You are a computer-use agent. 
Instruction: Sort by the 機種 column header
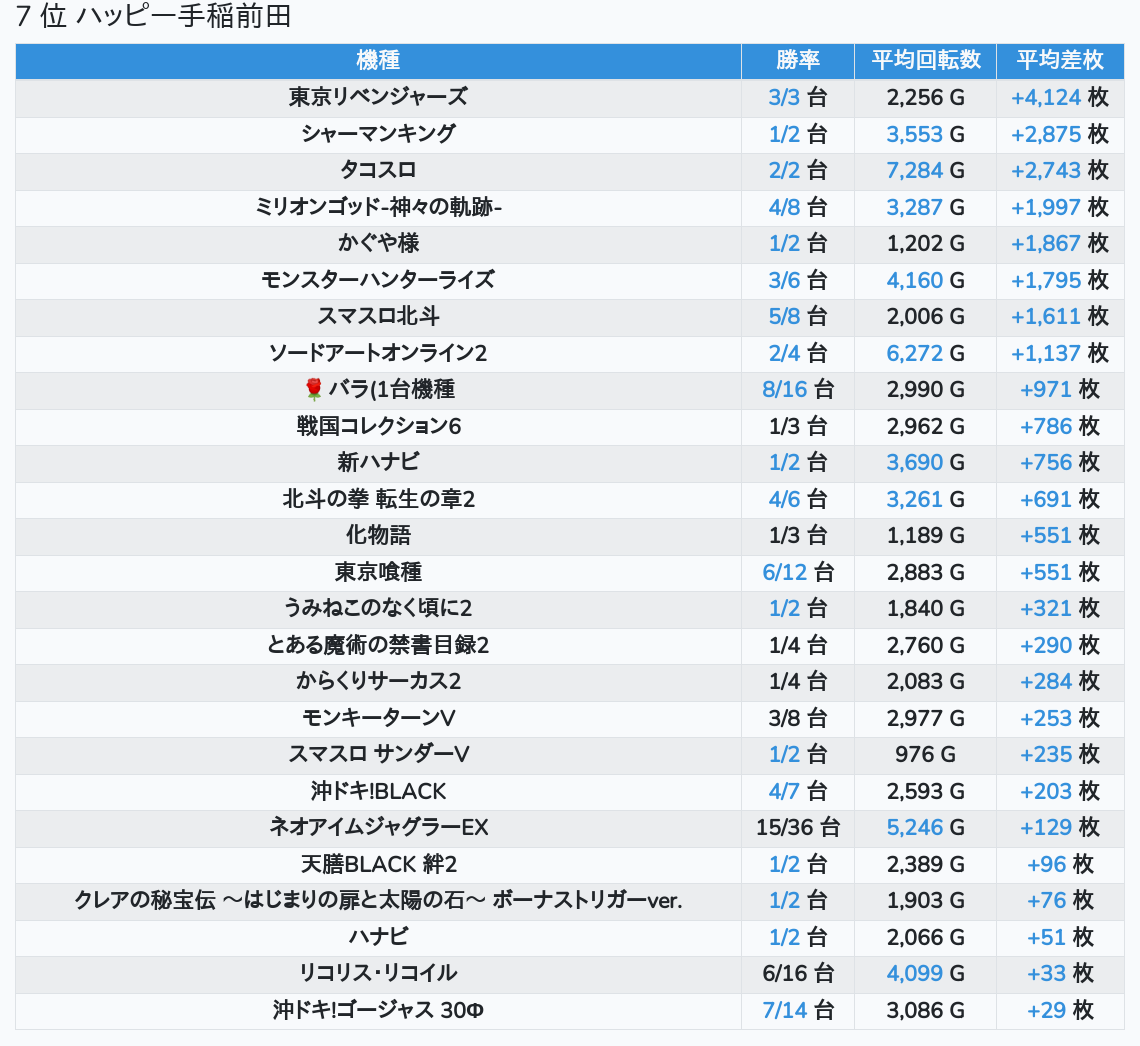tap(378, 60)
